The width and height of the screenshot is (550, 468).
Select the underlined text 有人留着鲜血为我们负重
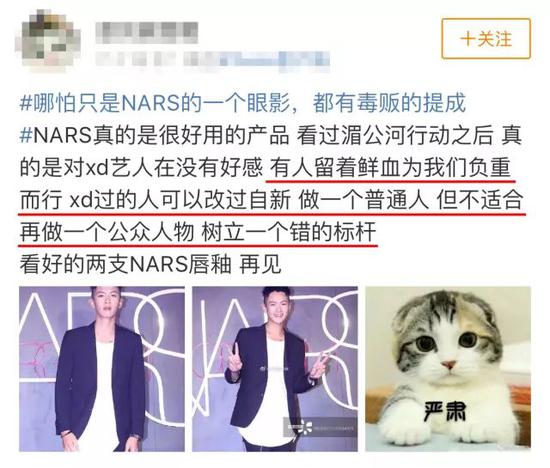(390, 167)
